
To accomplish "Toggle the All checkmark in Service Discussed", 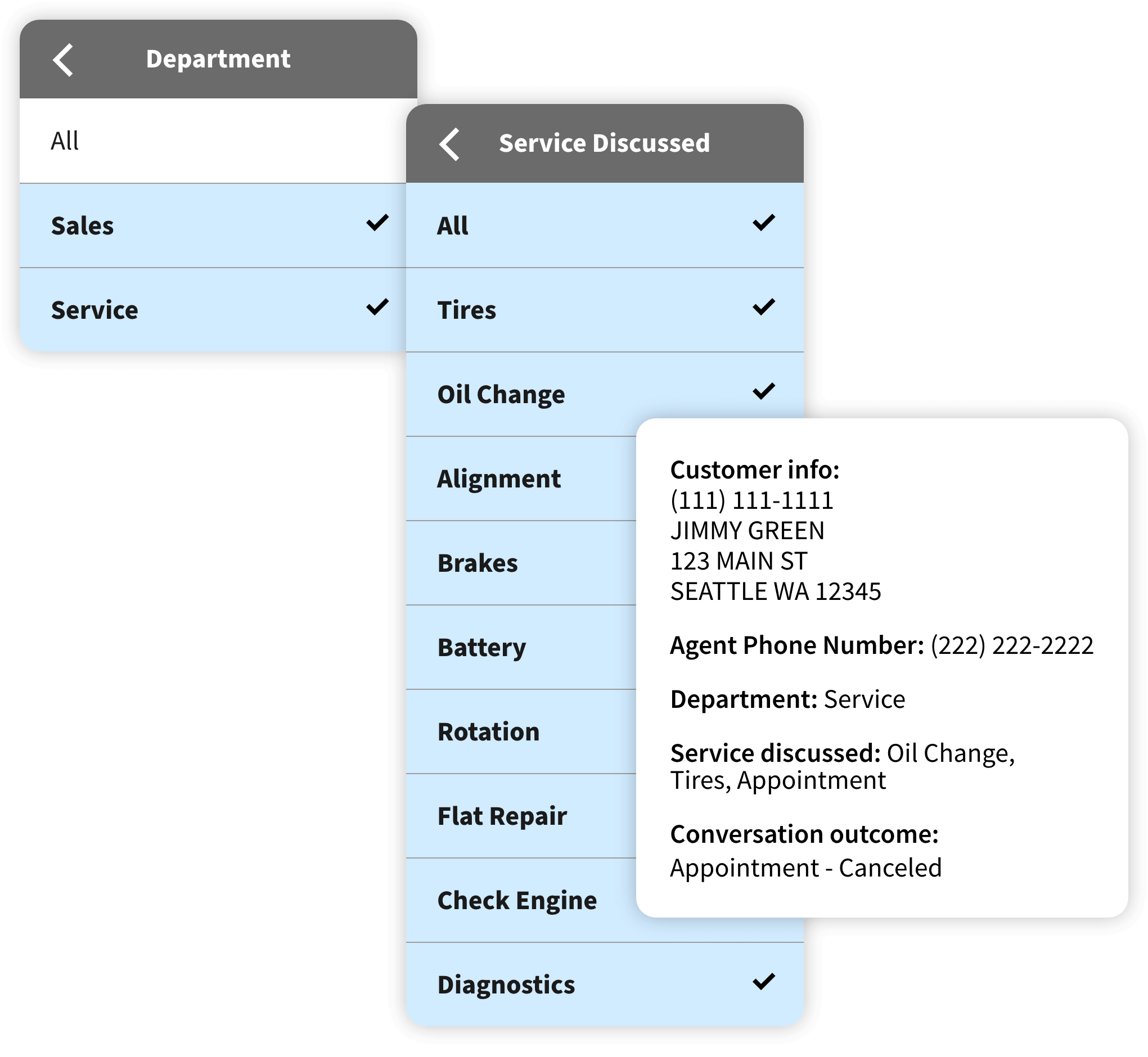I will point(763,223).
